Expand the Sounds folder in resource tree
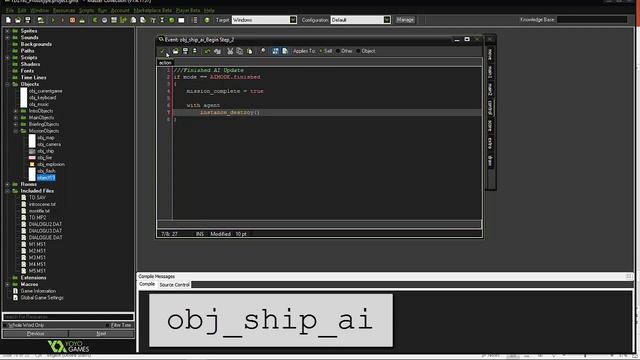The width and height of the screenshot is (640, 360). (7, 38)
